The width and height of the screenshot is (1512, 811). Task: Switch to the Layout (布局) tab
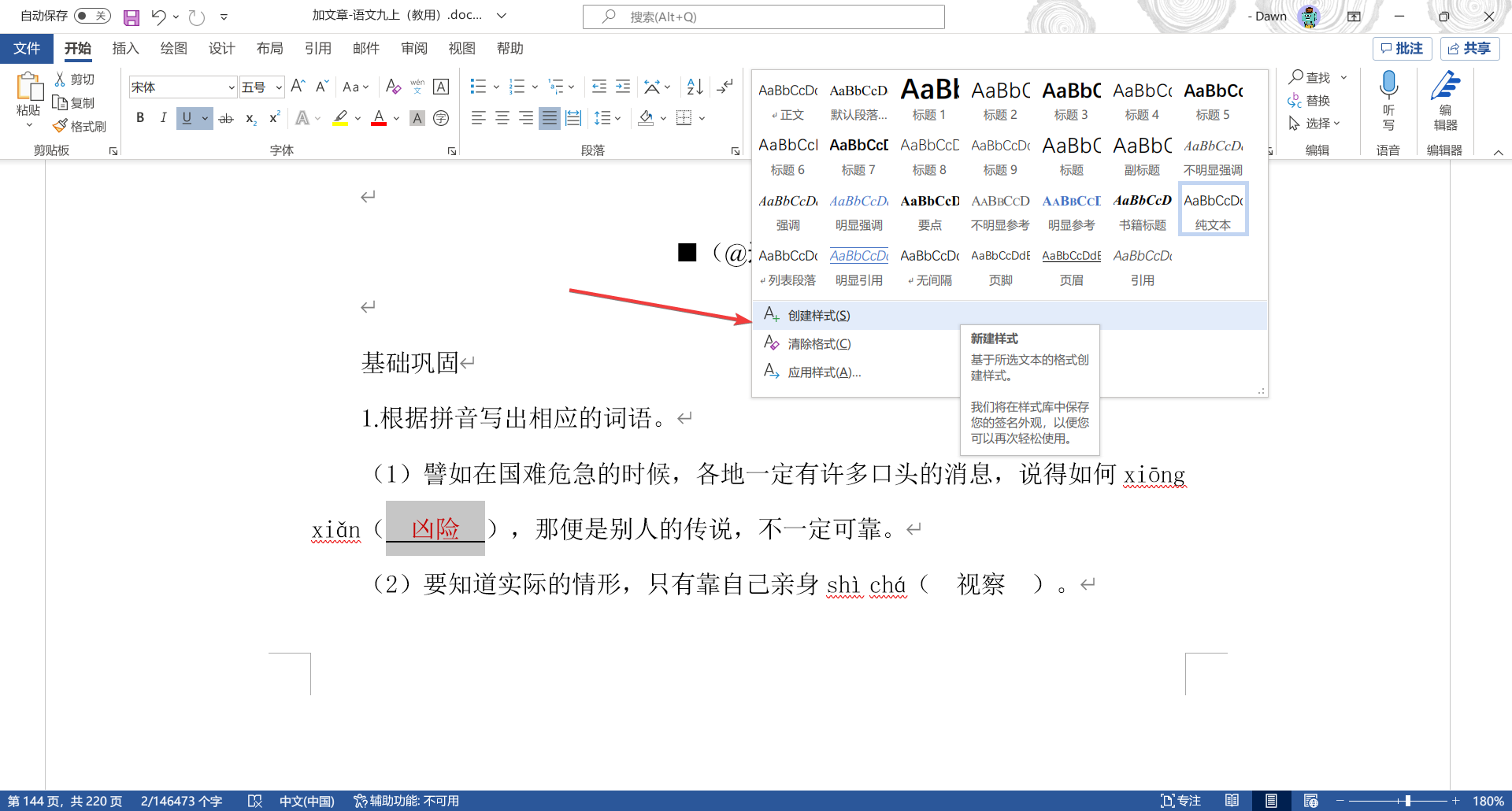[269, 49]
